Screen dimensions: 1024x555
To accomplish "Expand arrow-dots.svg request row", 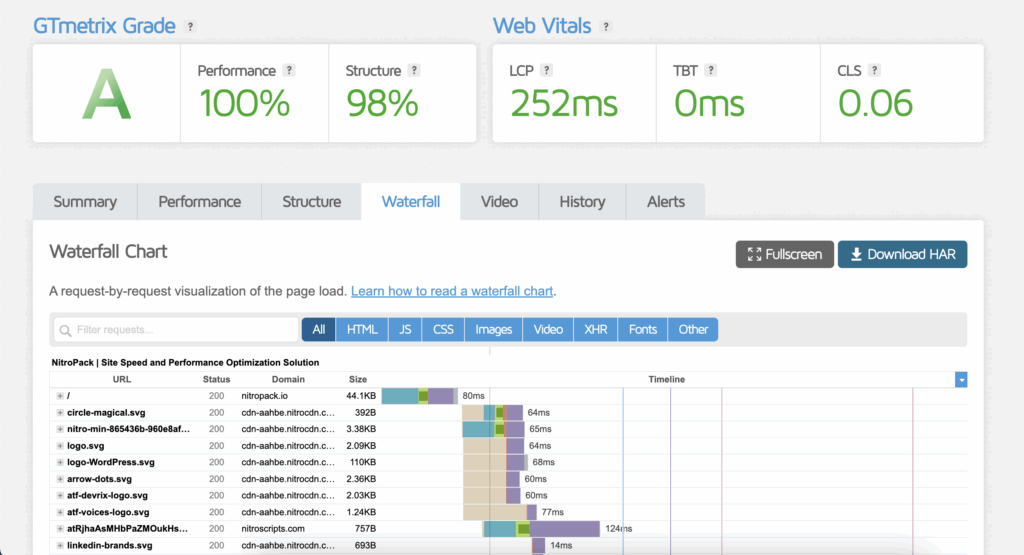I will tap(59, 479).
